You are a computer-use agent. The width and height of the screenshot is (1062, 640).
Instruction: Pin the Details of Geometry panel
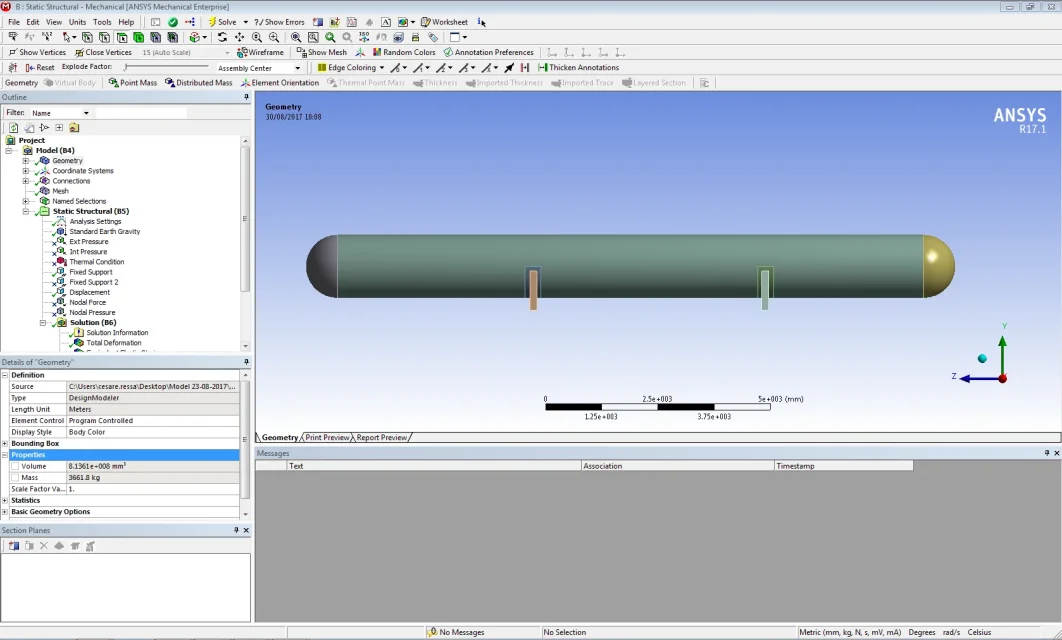pos(246,362)
